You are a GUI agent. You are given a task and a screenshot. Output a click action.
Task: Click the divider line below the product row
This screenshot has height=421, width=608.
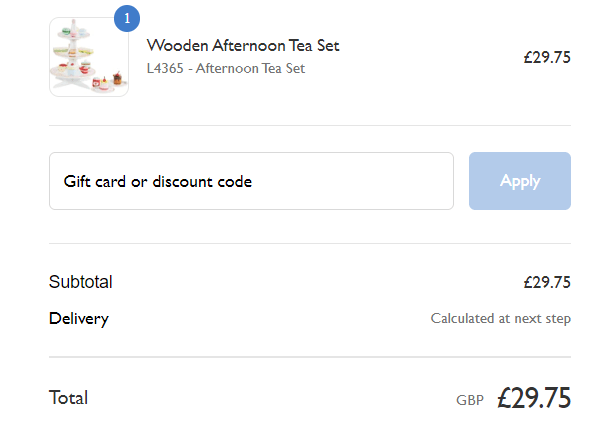[310, 125]
